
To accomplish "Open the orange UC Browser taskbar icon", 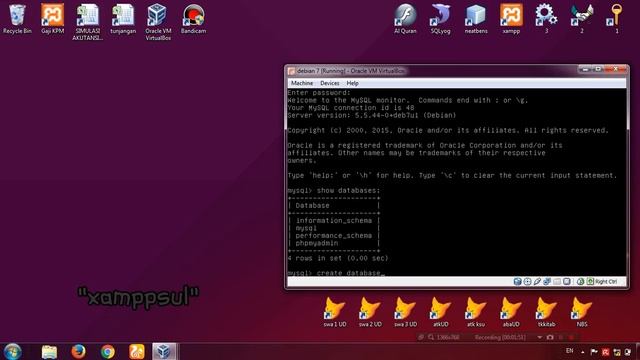I will [137, 351].
